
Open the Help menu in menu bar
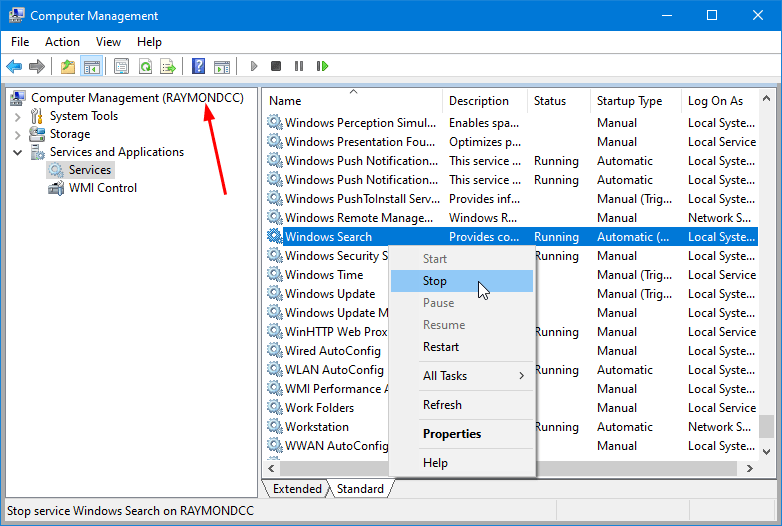click(x=149, y=42)
